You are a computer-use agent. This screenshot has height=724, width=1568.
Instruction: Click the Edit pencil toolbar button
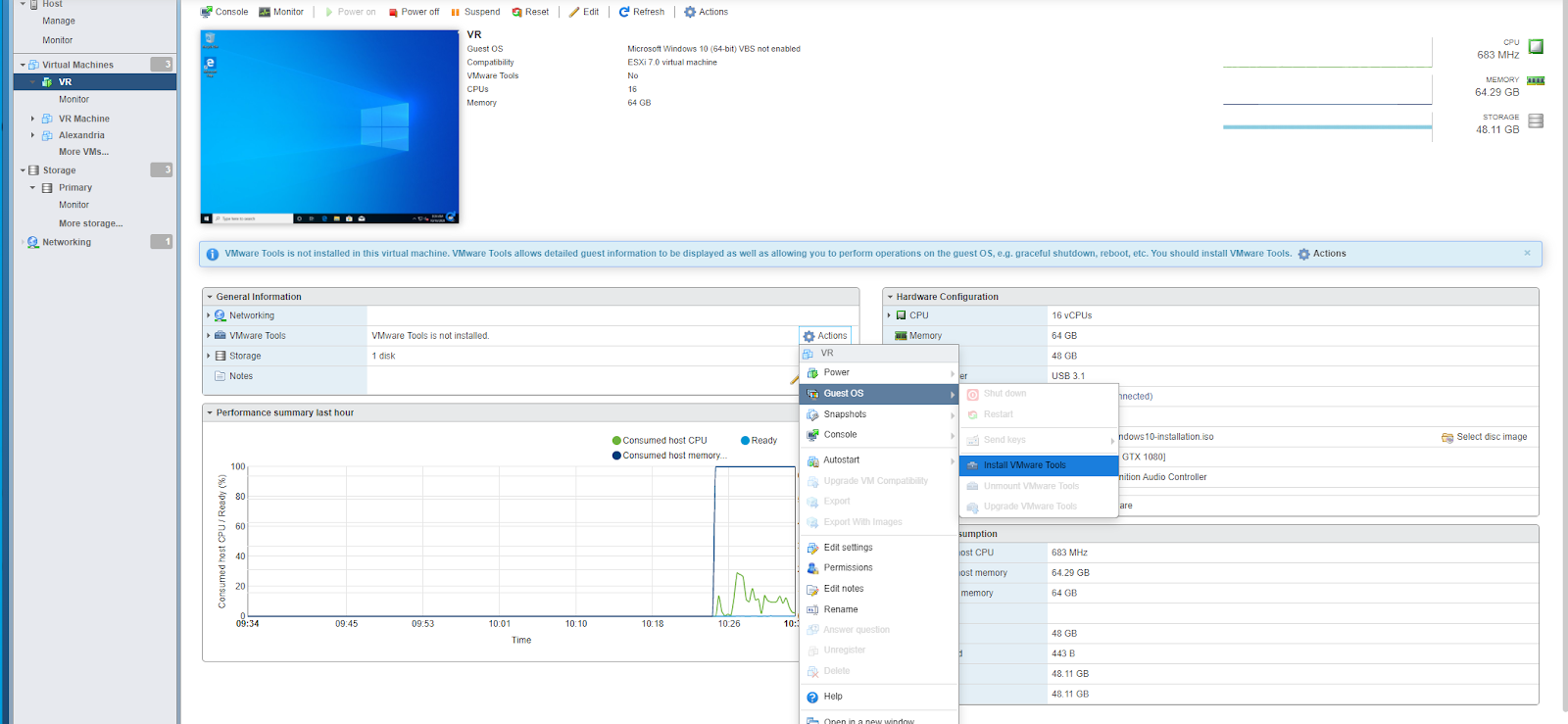[584, 12]
